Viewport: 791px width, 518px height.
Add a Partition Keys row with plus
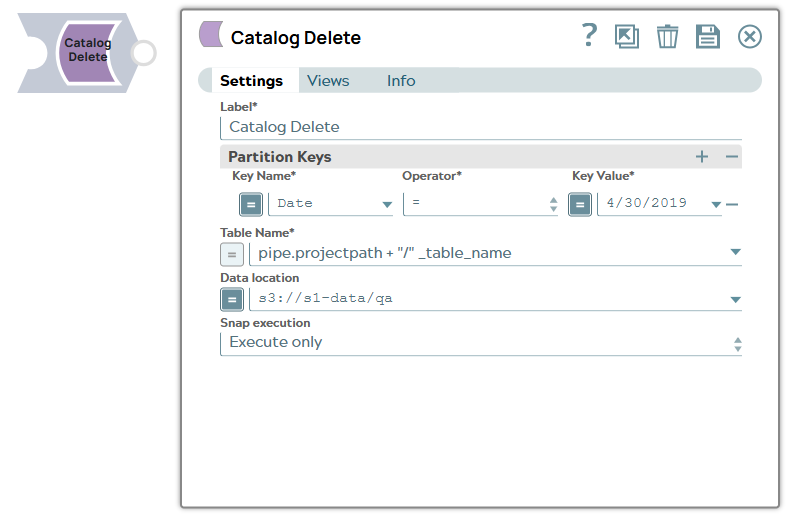(x=702, y=157)
